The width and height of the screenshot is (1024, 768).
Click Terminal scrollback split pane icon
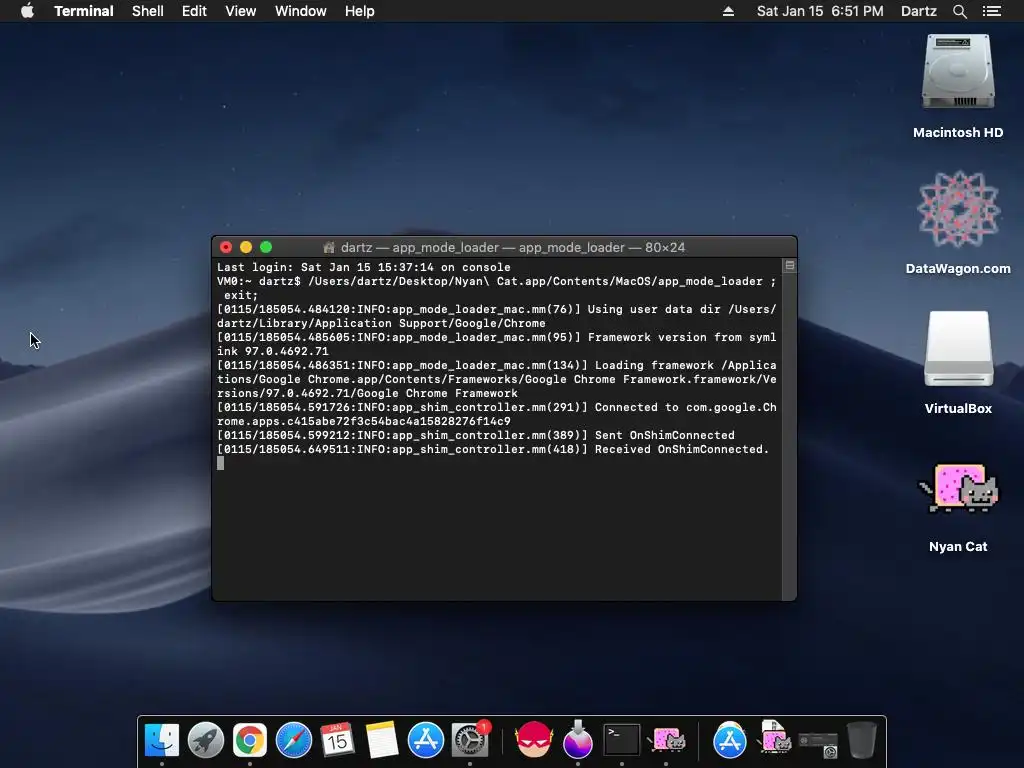(790, 265)
